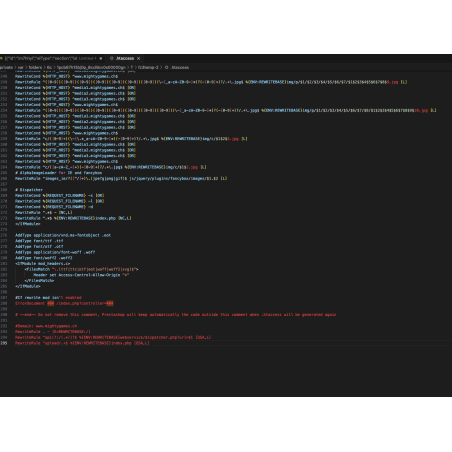Open the 'private' breadcrumb segment
Viewport: 452px width, 452px height.
pyautogui.click(x=6, y=67)
